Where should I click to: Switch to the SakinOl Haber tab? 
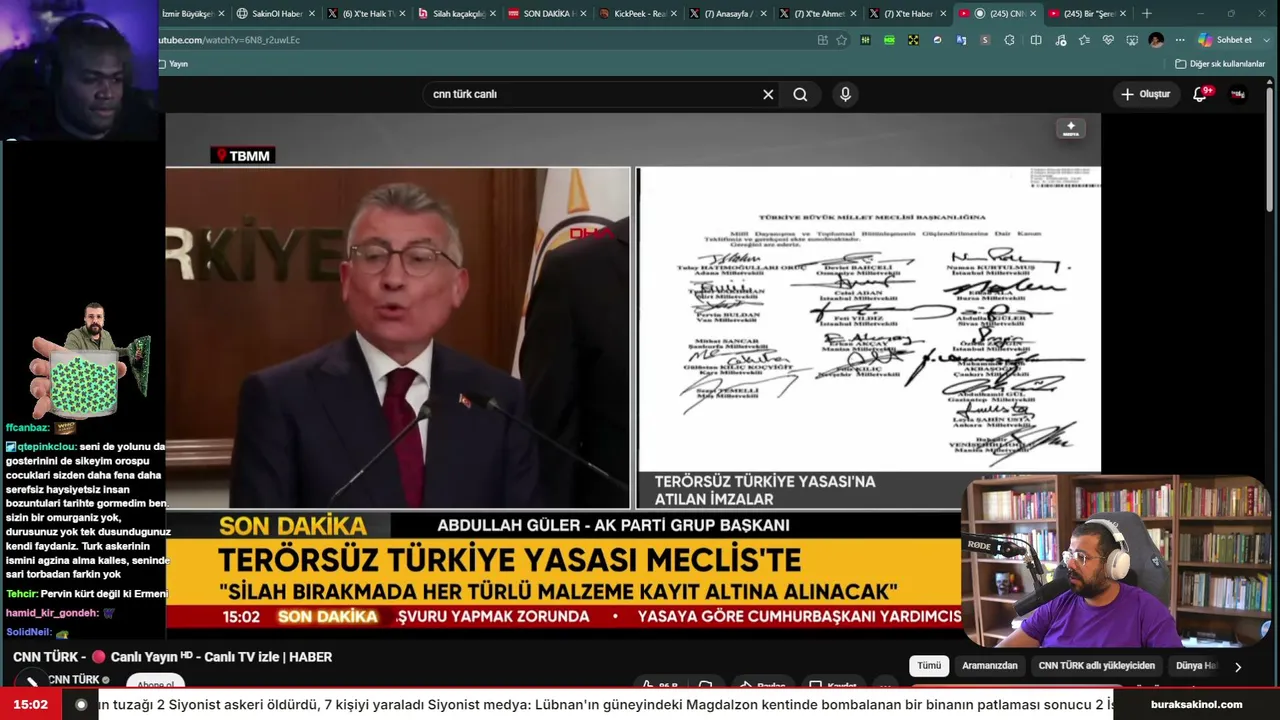point(275,14)
